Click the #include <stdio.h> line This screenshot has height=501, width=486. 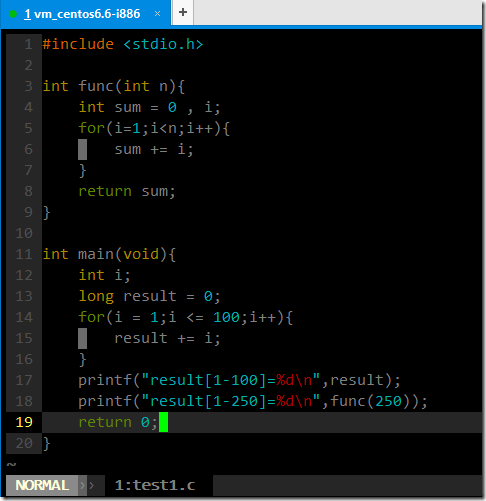[x=123, y=44]
